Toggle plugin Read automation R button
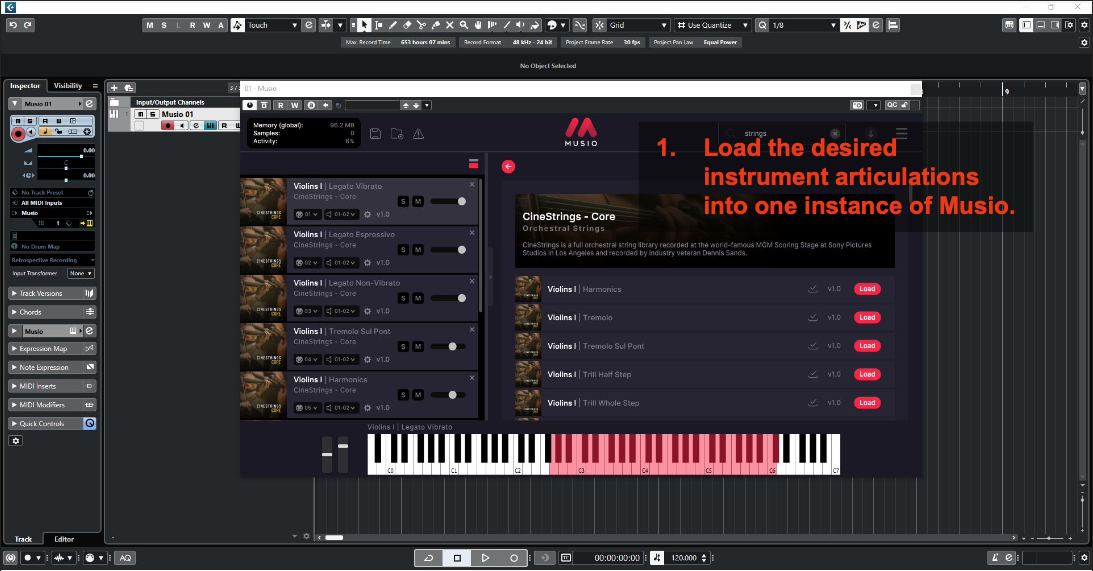The width and height of the screenshot is (1093, 571). [x=280, y=105]
